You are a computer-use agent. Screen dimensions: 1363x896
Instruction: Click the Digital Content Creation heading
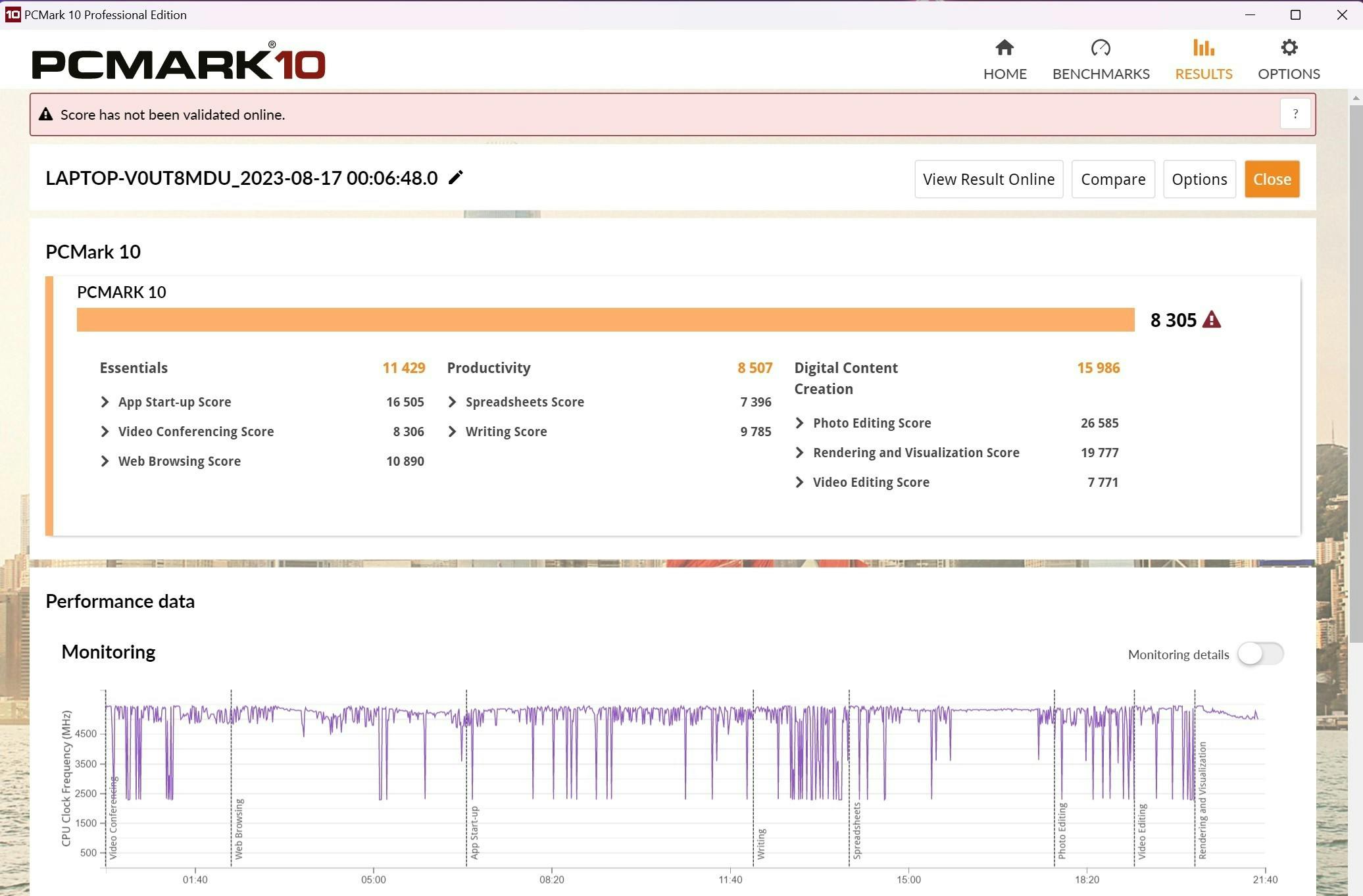(x=846, y=378)
